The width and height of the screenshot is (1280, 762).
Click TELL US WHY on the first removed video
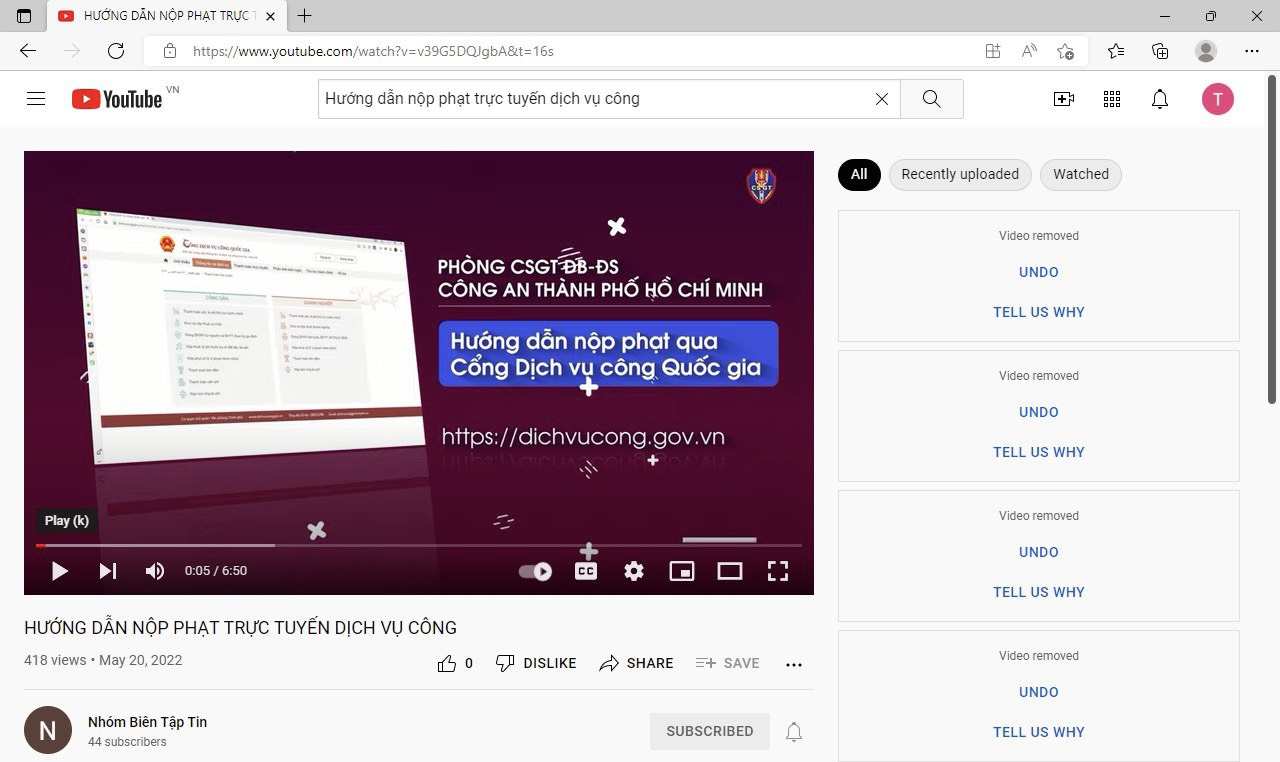[x=1039, y=312]
